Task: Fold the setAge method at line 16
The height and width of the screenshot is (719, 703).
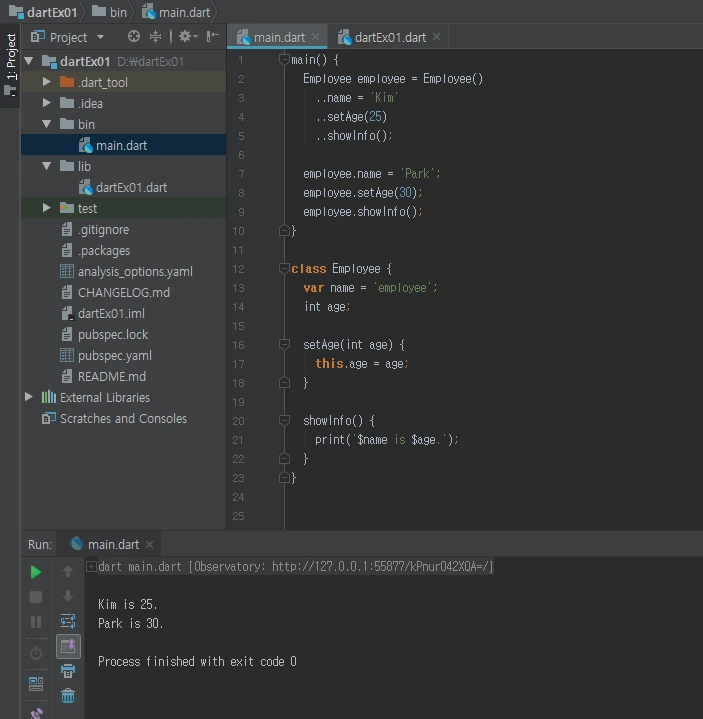Action: pyautogui.click(x=284, y=344)
